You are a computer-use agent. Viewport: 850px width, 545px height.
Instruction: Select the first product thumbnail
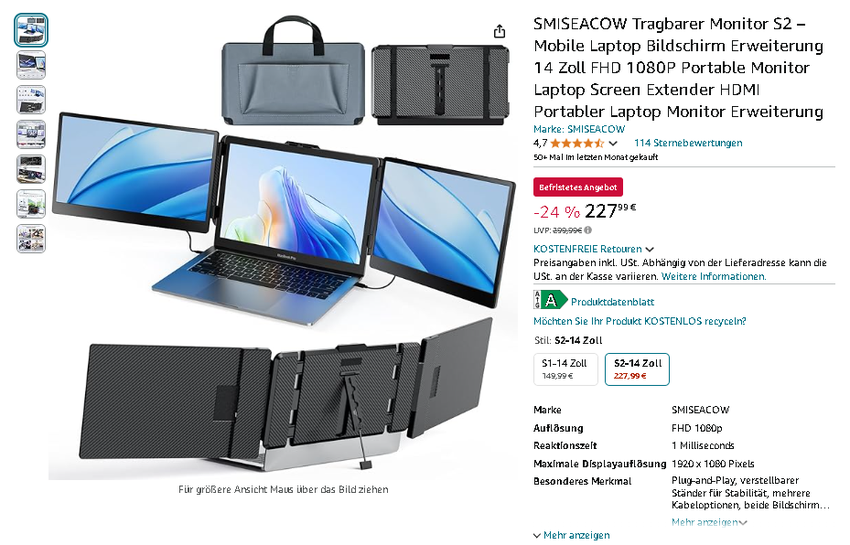point(31,30)
